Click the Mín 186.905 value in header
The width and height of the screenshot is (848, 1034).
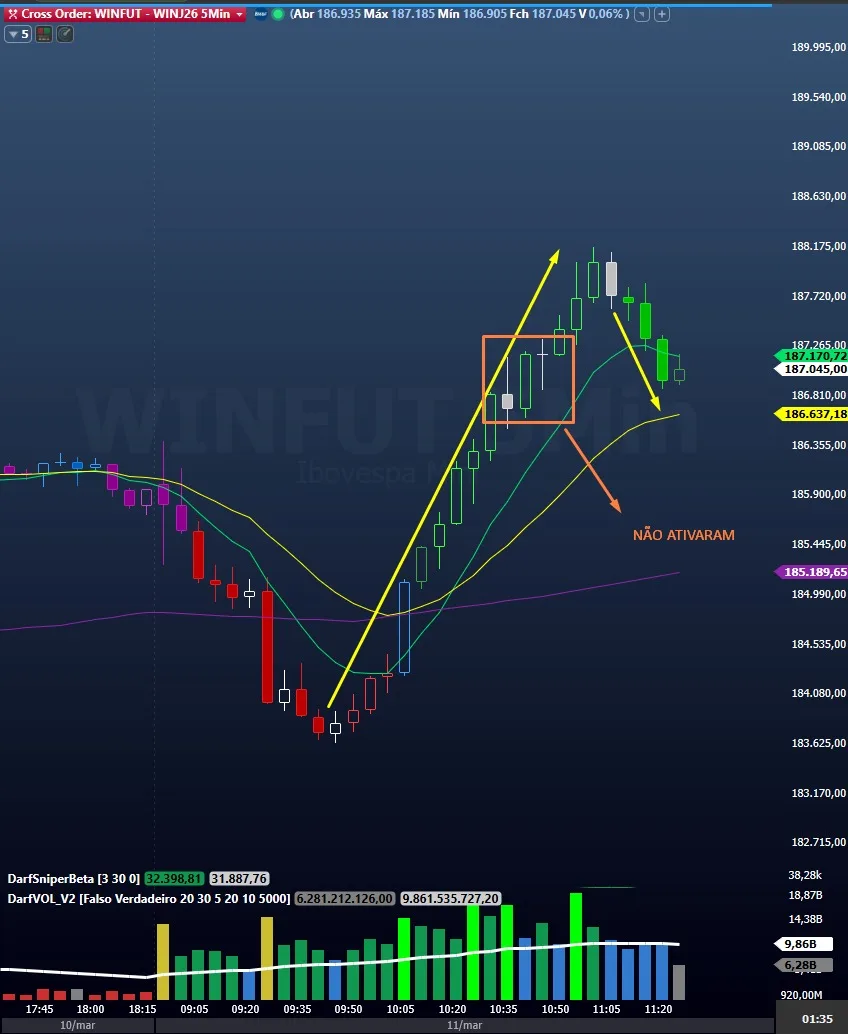pos(471,14)
